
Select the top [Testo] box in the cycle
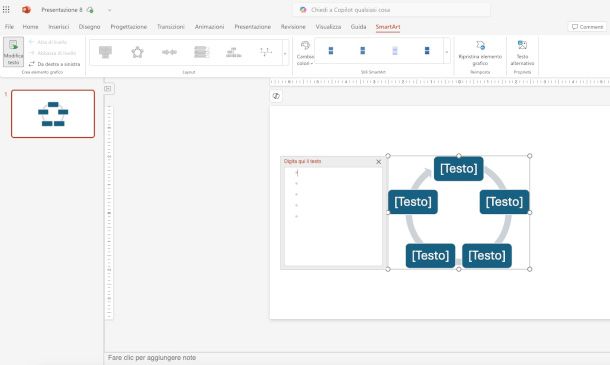[459, 168]
